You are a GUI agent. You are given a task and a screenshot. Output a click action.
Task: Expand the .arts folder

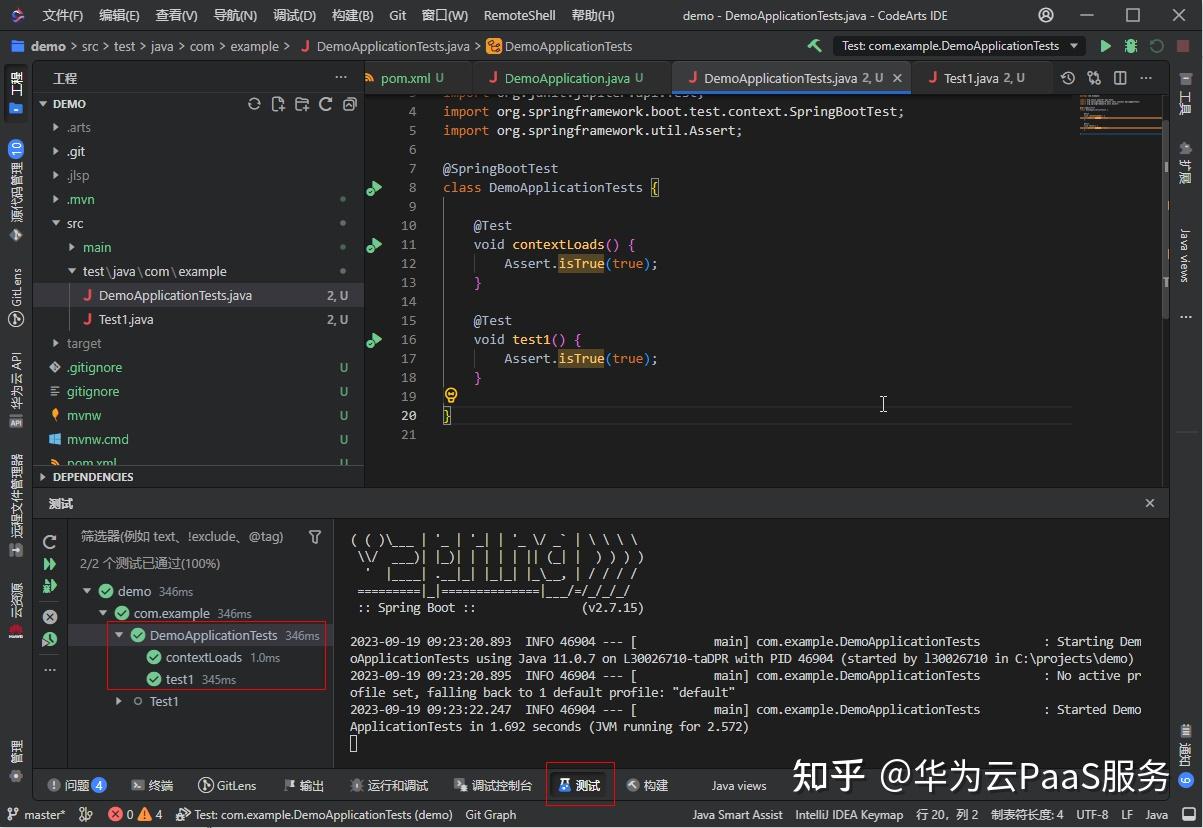pyautogui.click(x=56, y=128)
